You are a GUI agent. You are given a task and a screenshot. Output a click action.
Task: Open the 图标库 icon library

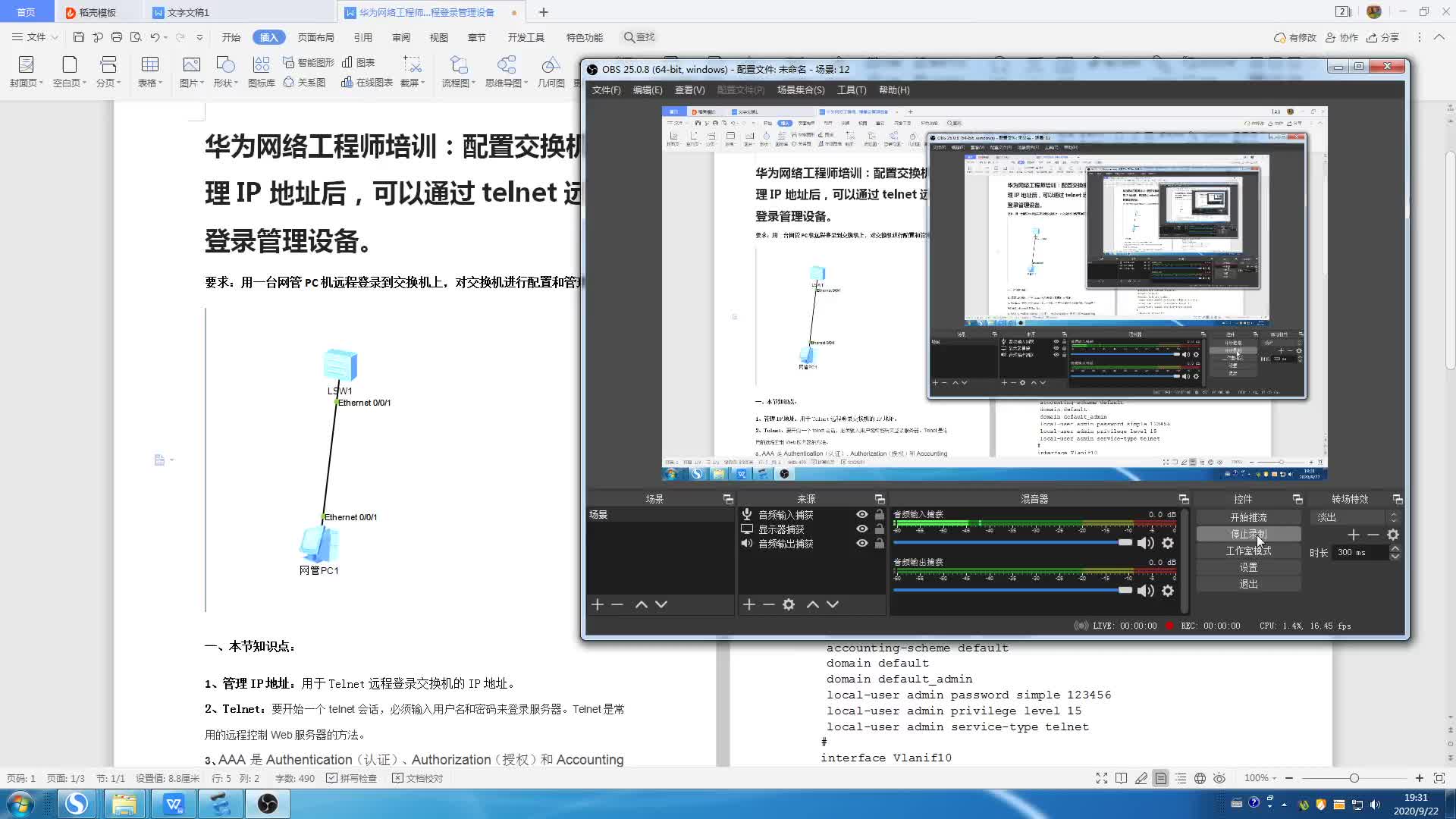coord(262,72)
